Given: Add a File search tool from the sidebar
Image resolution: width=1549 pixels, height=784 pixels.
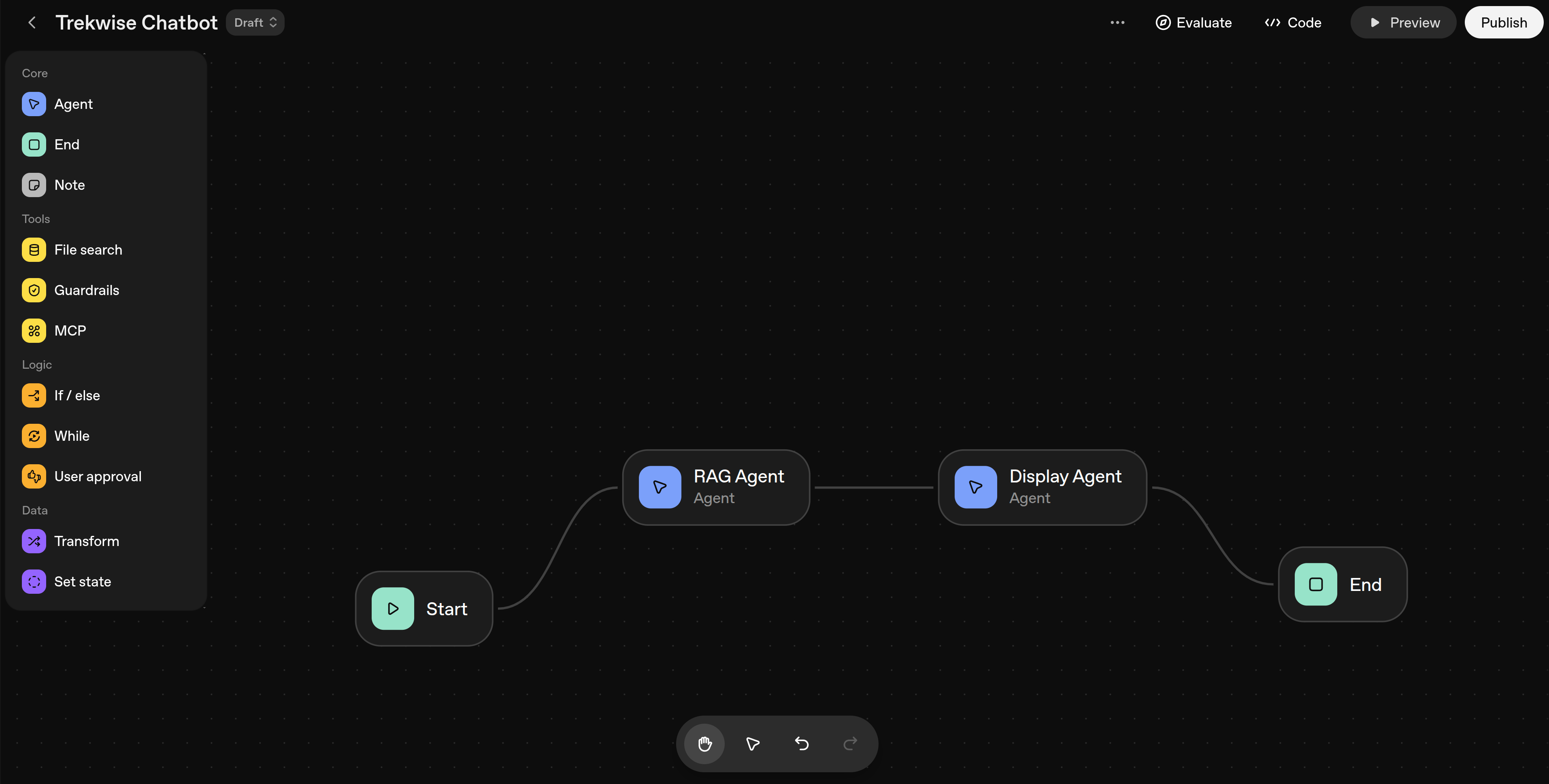Looking at the screenshot, I should click(x=34, y=249).
